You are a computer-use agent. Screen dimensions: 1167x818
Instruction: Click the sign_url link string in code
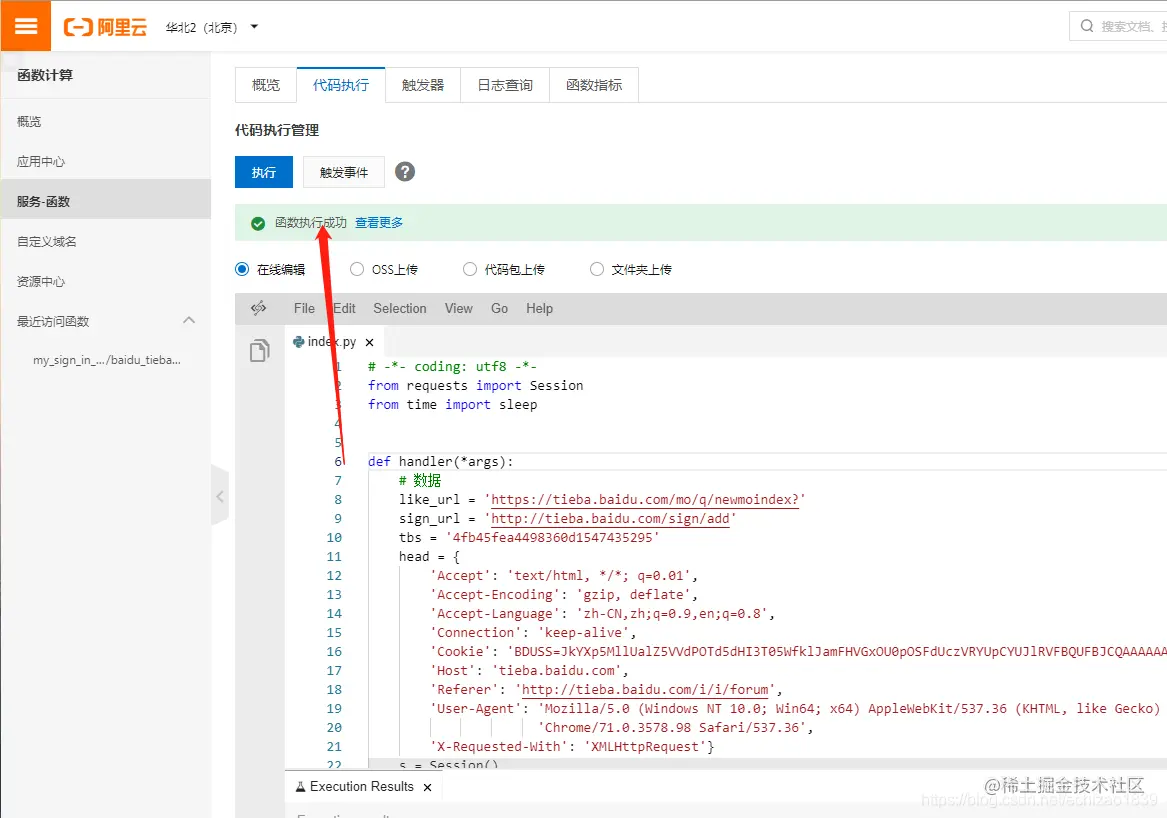610,519
